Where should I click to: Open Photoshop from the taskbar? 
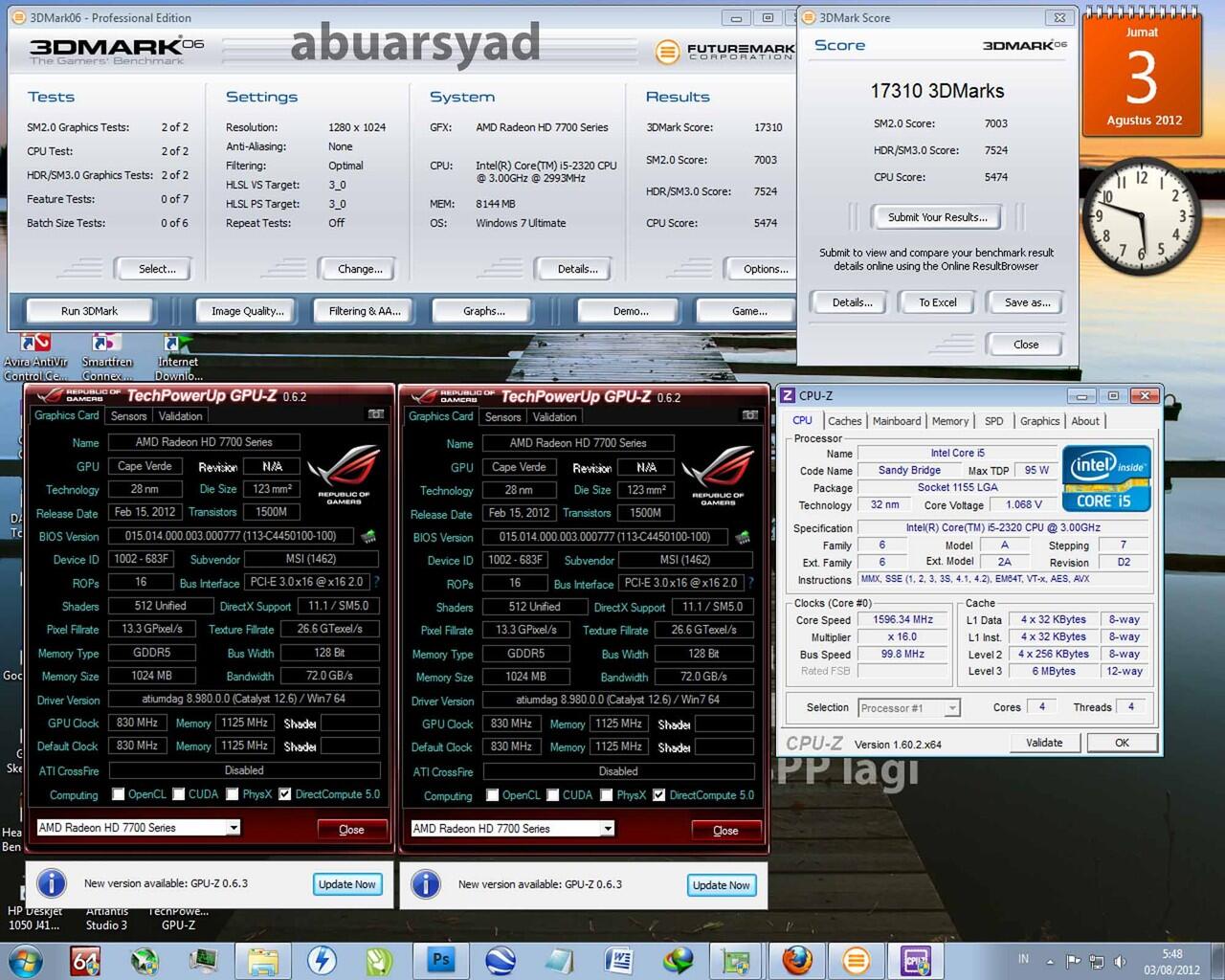440,960
